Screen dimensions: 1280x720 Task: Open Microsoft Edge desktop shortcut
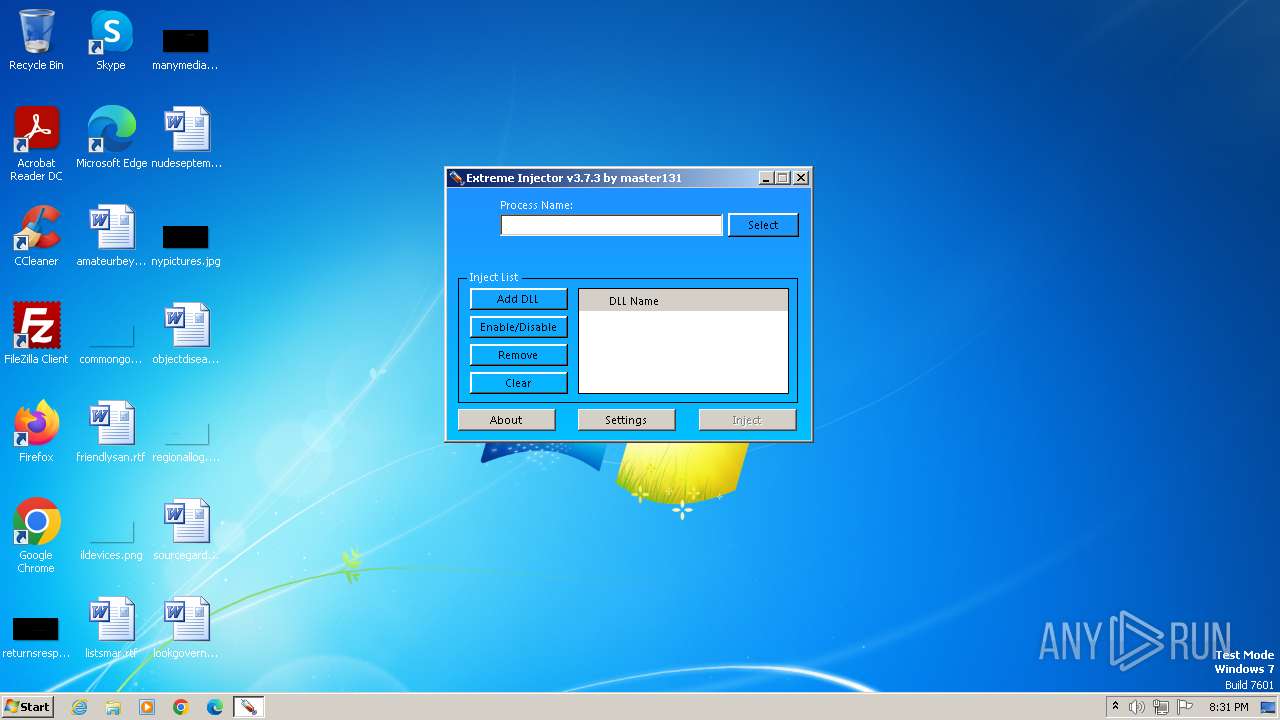(111, 137)
